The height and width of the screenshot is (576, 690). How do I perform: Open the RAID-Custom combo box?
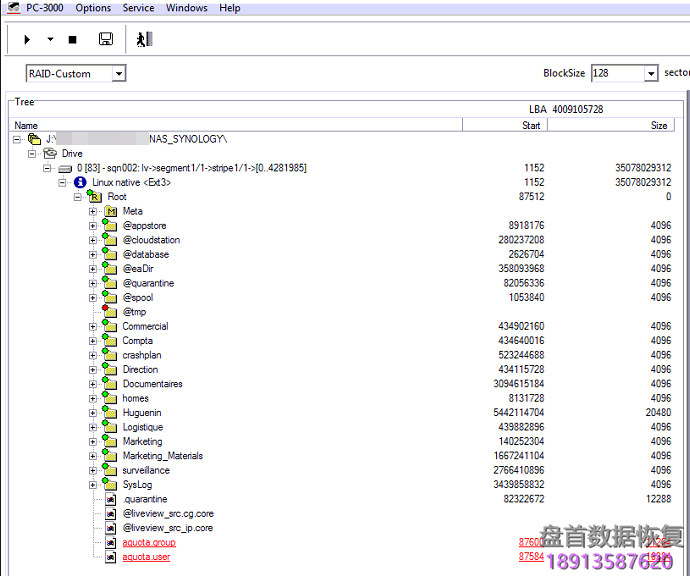click(119, 74)
